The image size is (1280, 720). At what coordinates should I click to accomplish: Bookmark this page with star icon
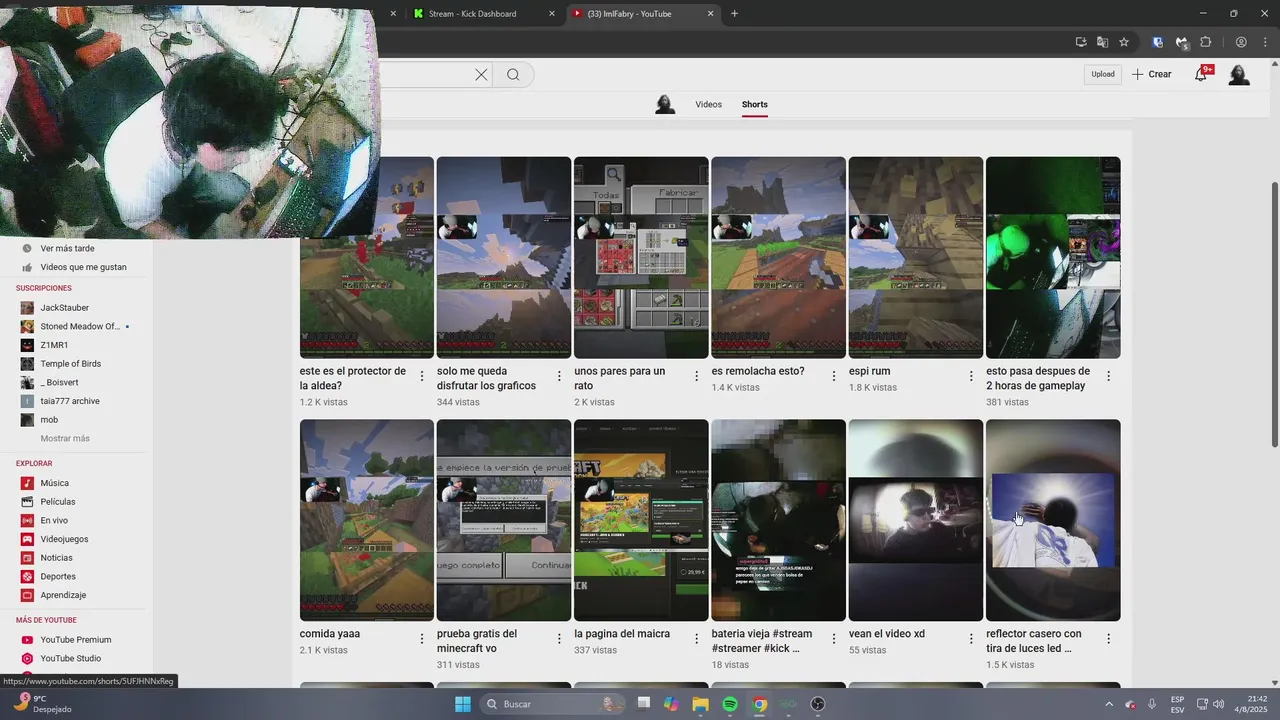(x=1124, y=42)
